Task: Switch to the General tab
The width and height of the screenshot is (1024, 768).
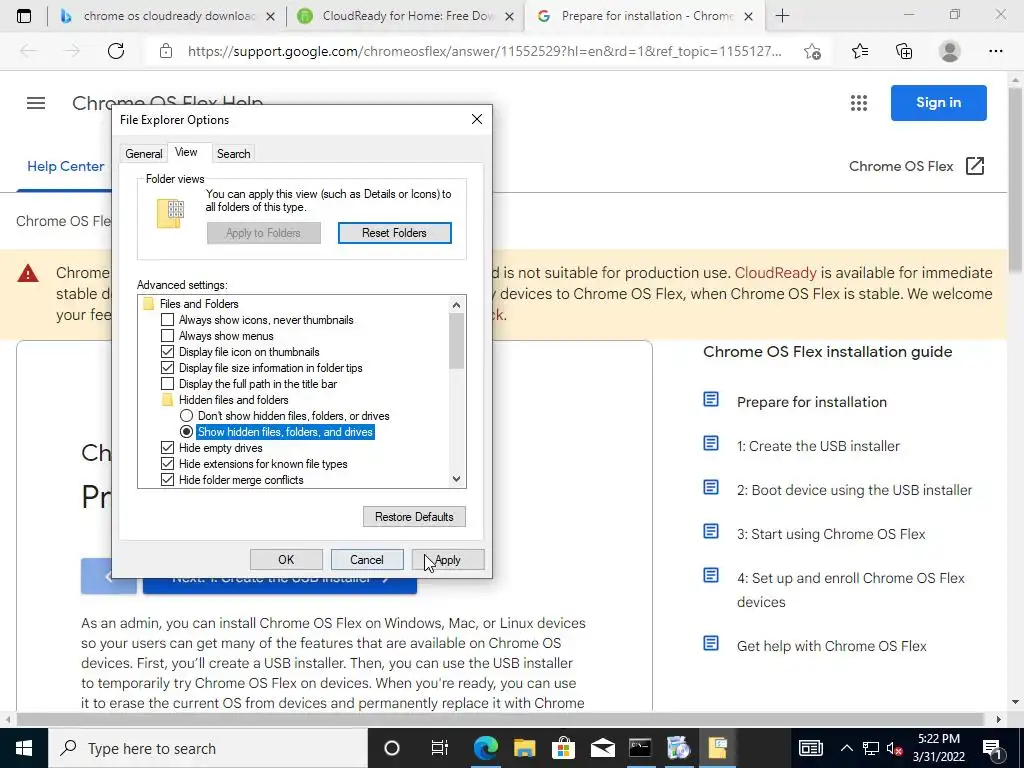Action: [x=144, y=153]
